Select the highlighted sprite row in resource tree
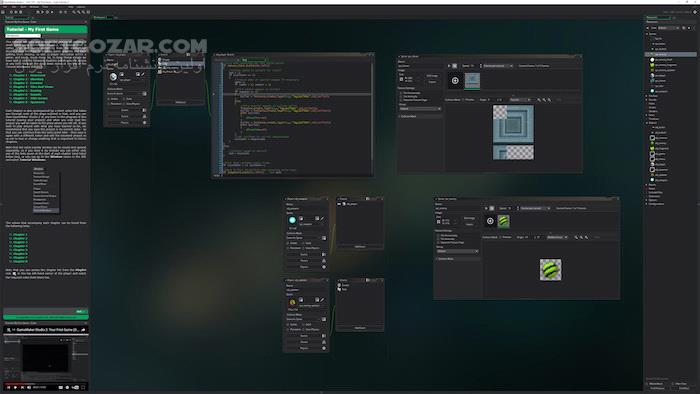Viewport: 700px width, 394px height. 671,54
